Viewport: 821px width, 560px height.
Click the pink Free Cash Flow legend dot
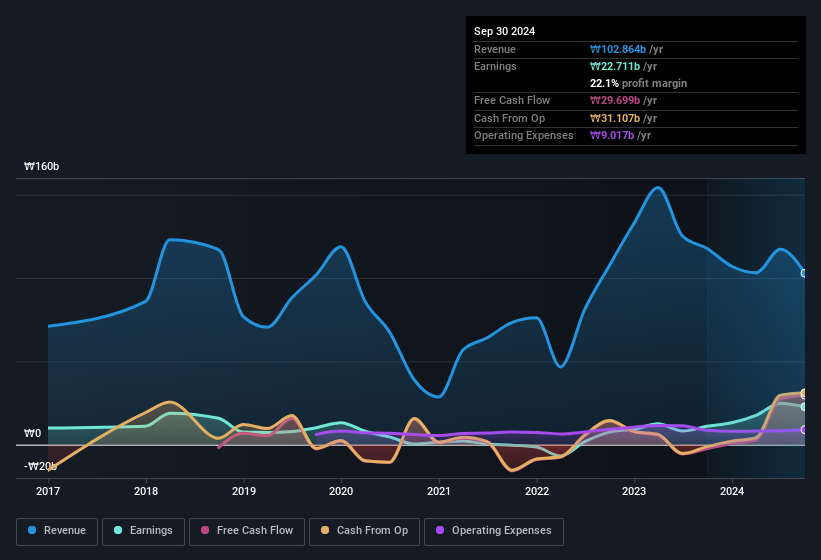click(205, 531)
